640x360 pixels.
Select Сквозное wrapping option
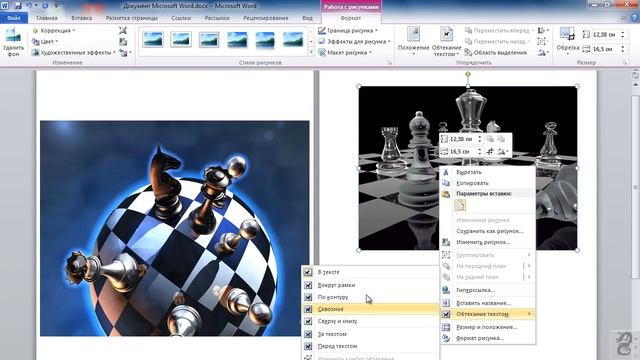click(371, 309)
